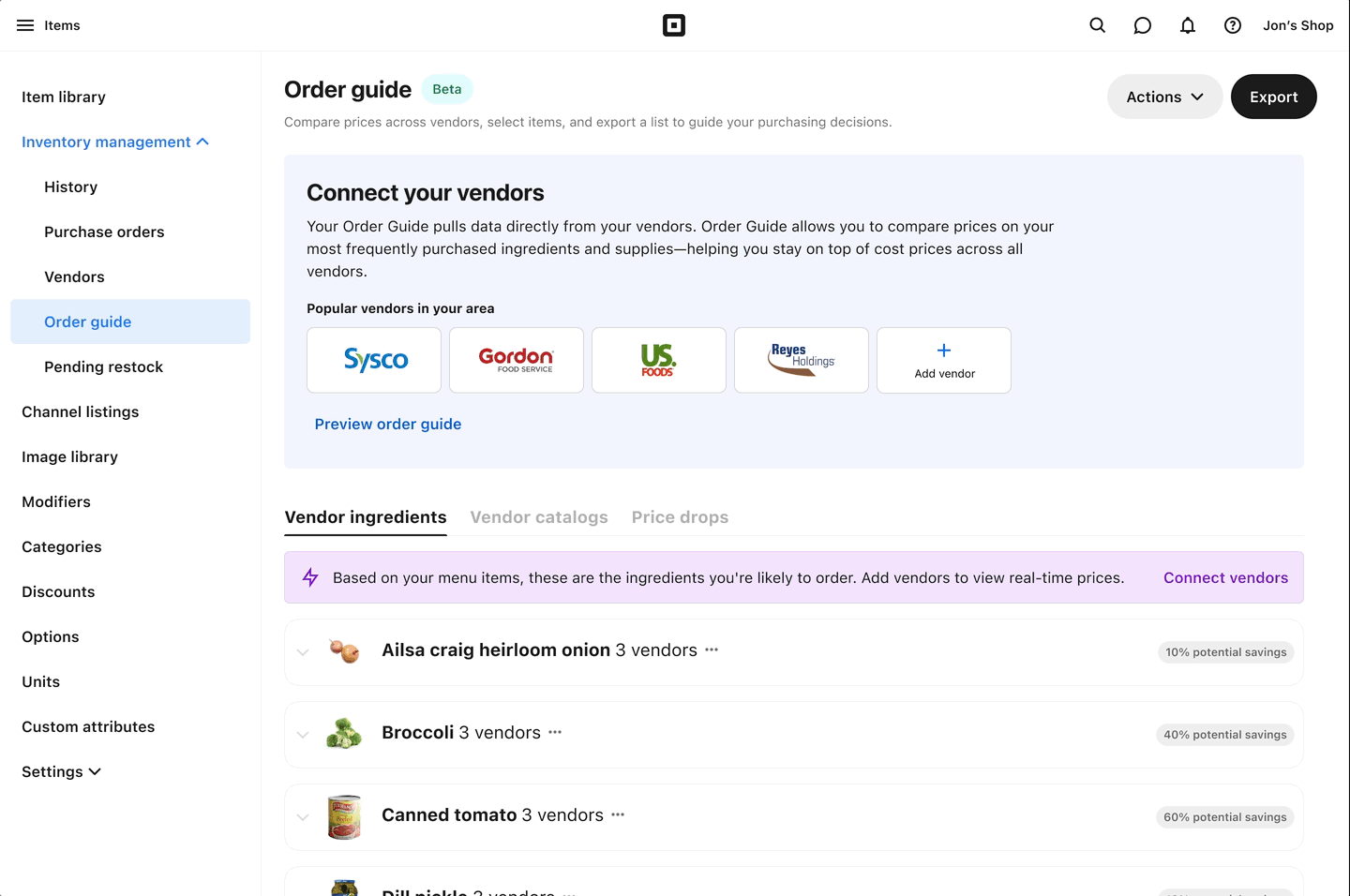Click the search magnifier icon

click(1097, 25)
